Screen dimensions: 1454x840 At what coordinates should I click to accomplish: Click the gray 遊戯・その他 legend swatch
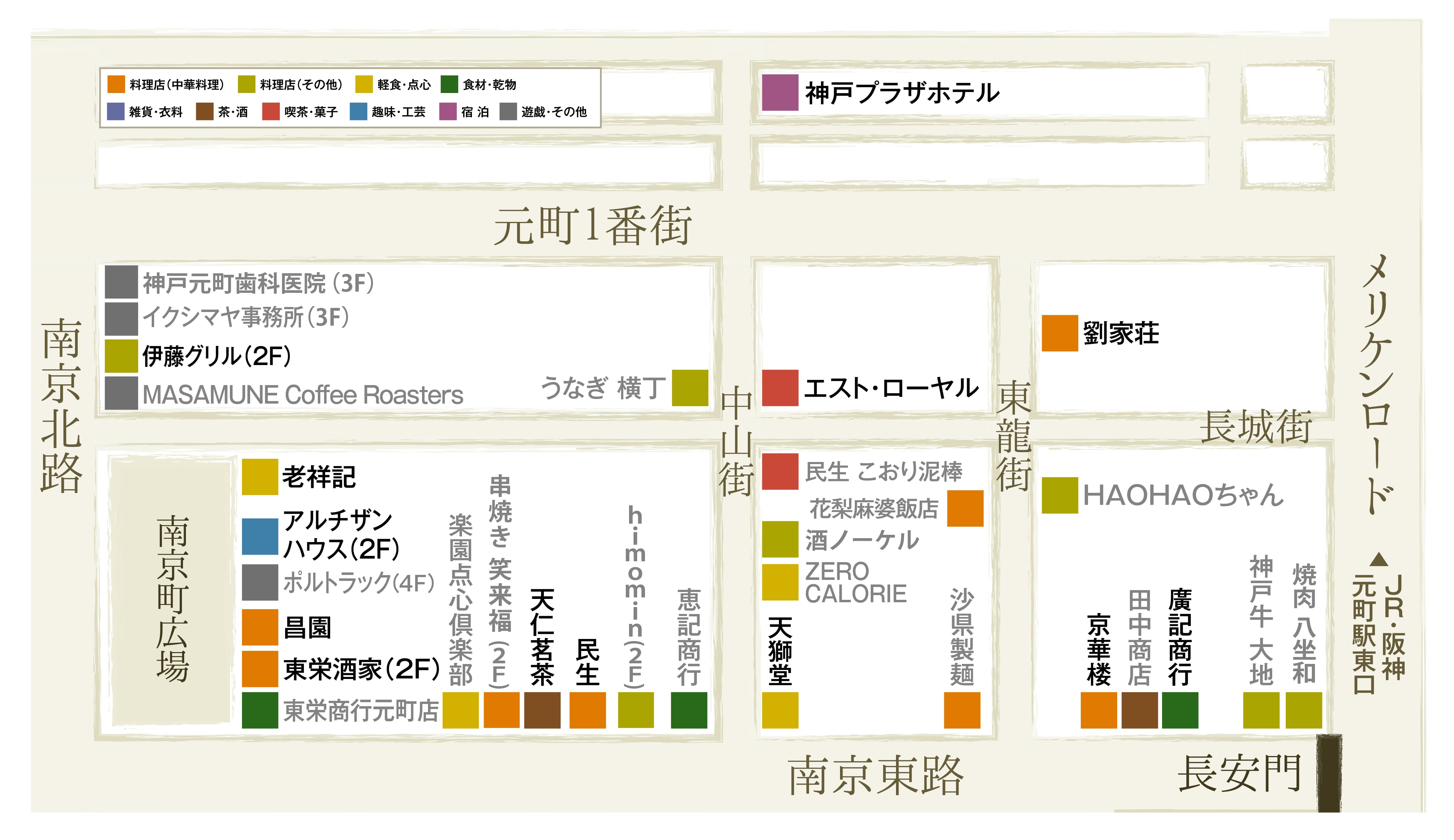(508, 111)
